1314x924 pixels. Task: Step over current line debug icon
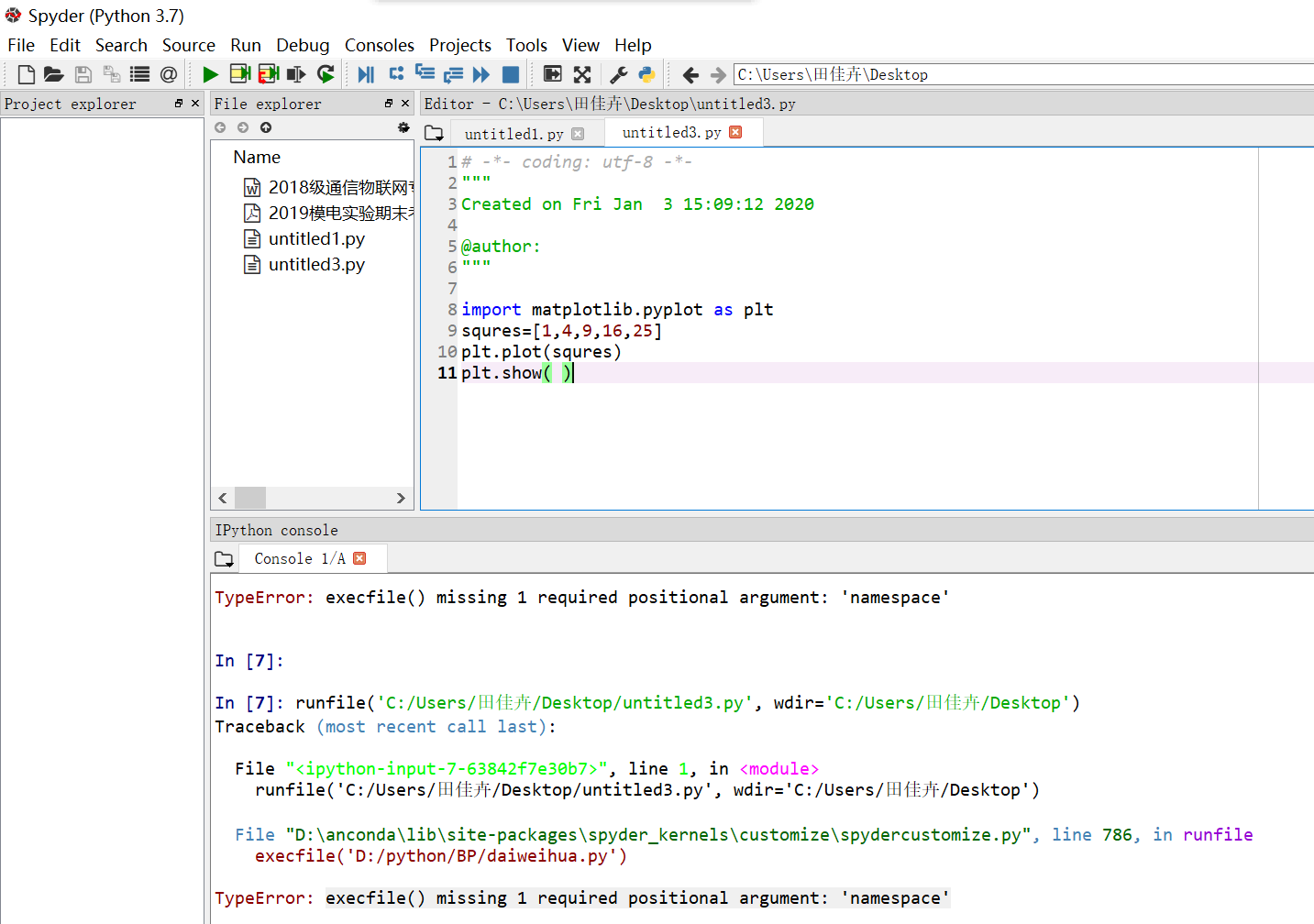[x=396, y=74]
